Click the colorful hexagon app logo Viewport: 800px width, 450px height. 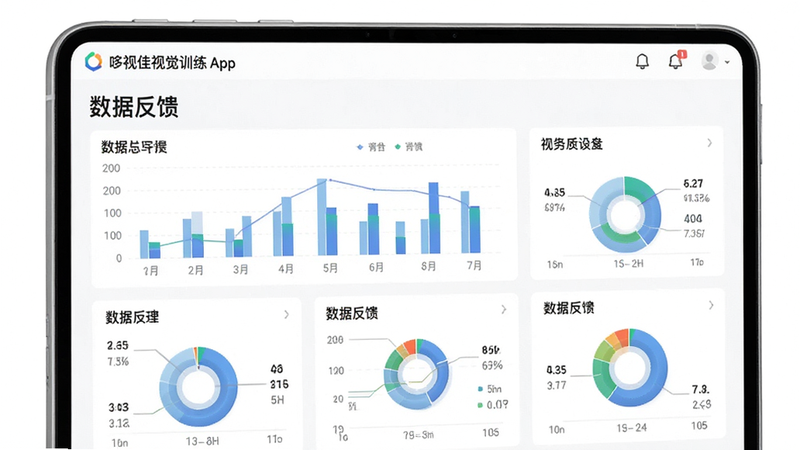tap(93, 62)
